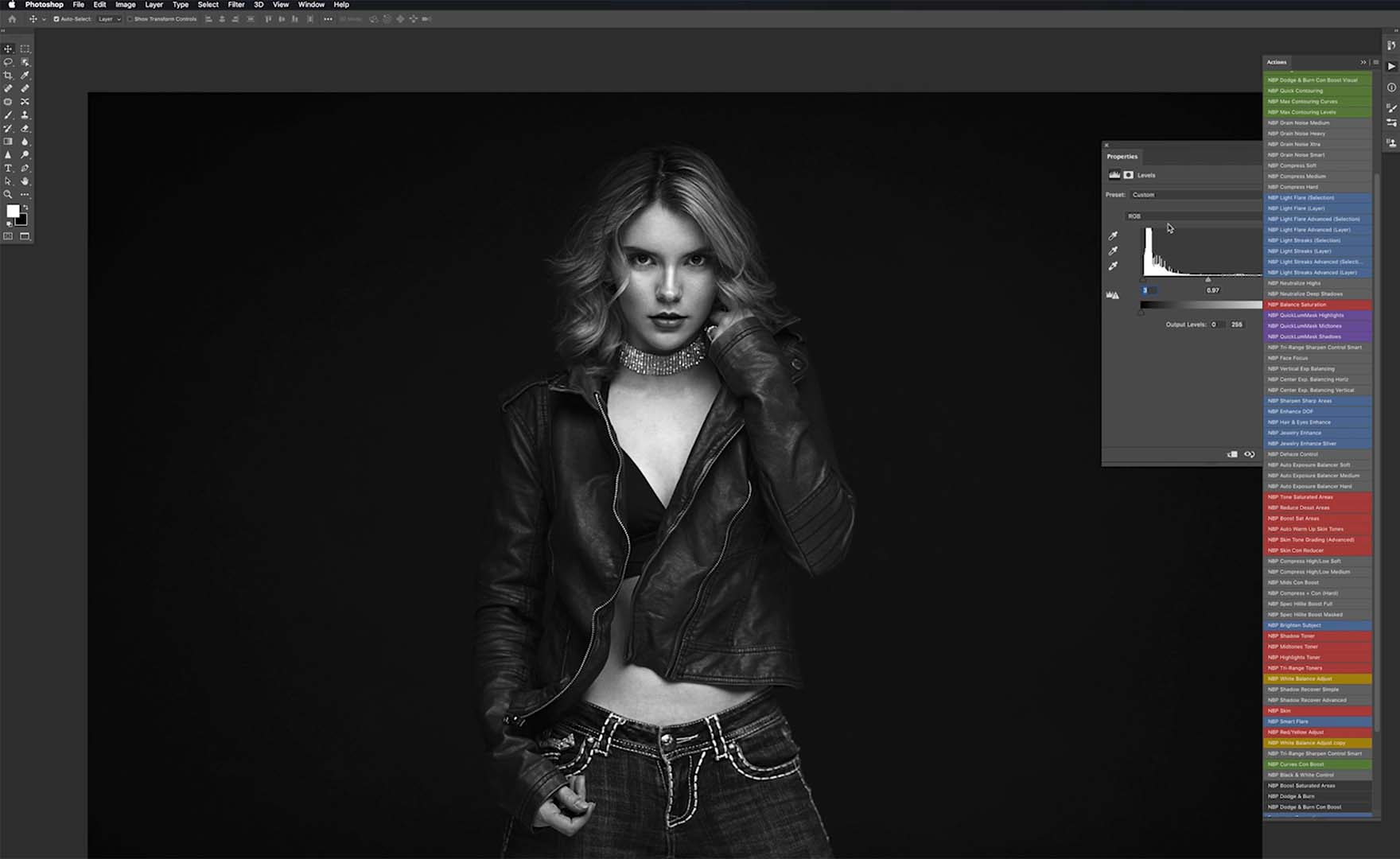Screen dimensions: 1400x859
Task: Open the Auto-Select Layer dropdown
Action: coord(109,19)
